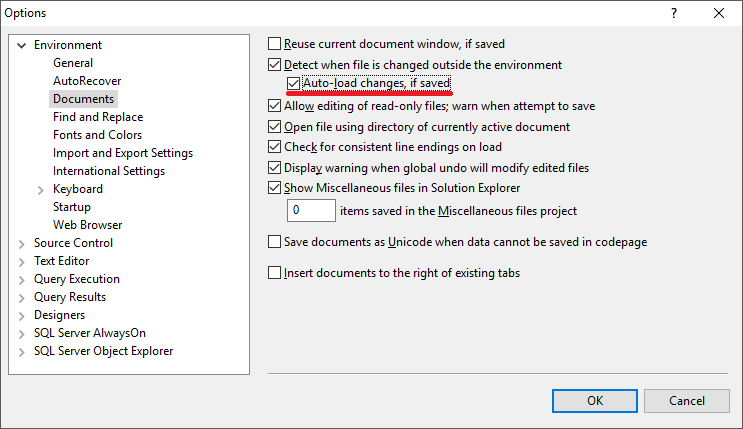
Task: Click the Cancel button
Action: point(687,401)
